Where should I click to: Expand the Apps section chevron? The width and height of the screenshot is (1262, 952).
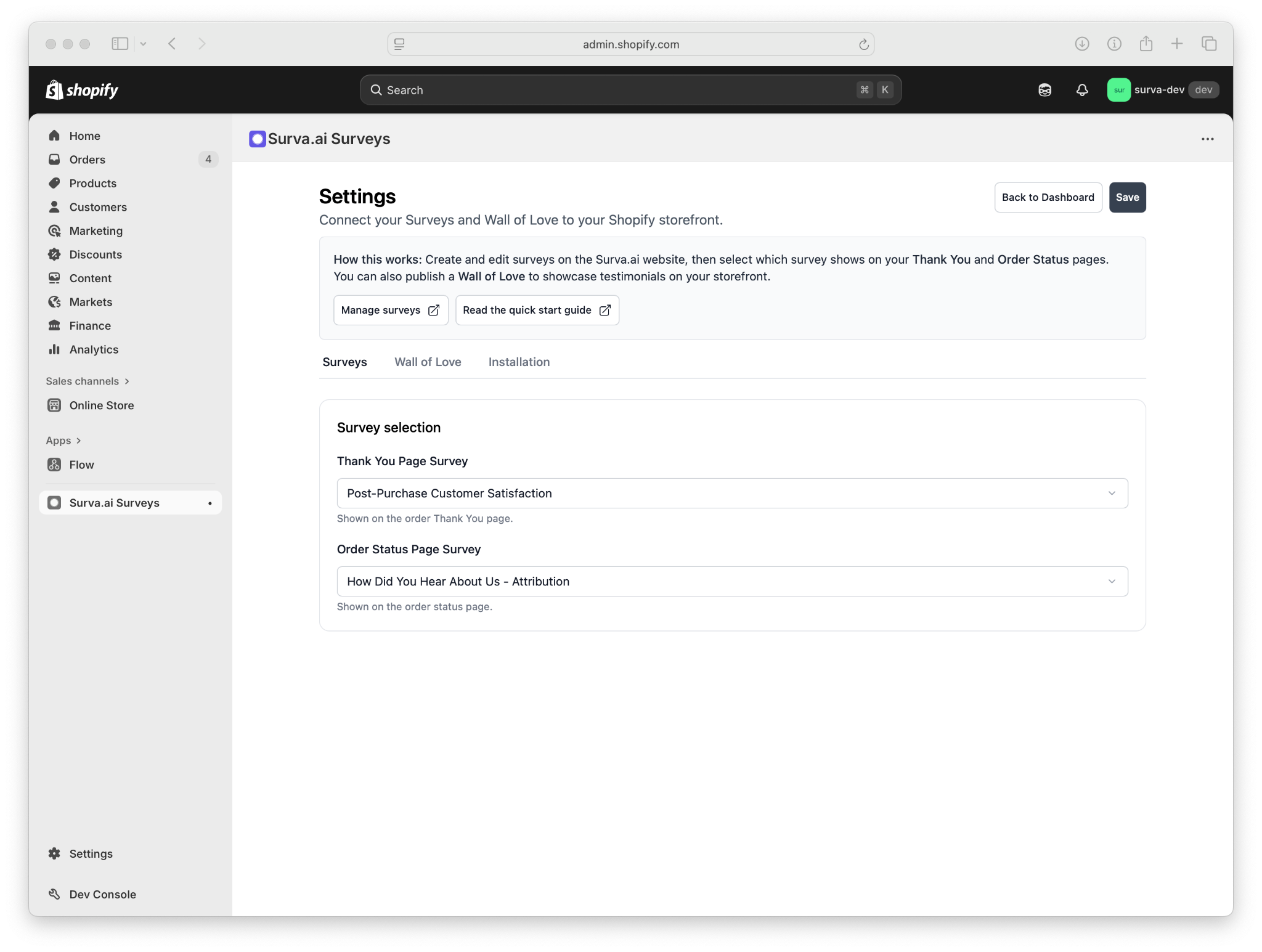(78, 441)
